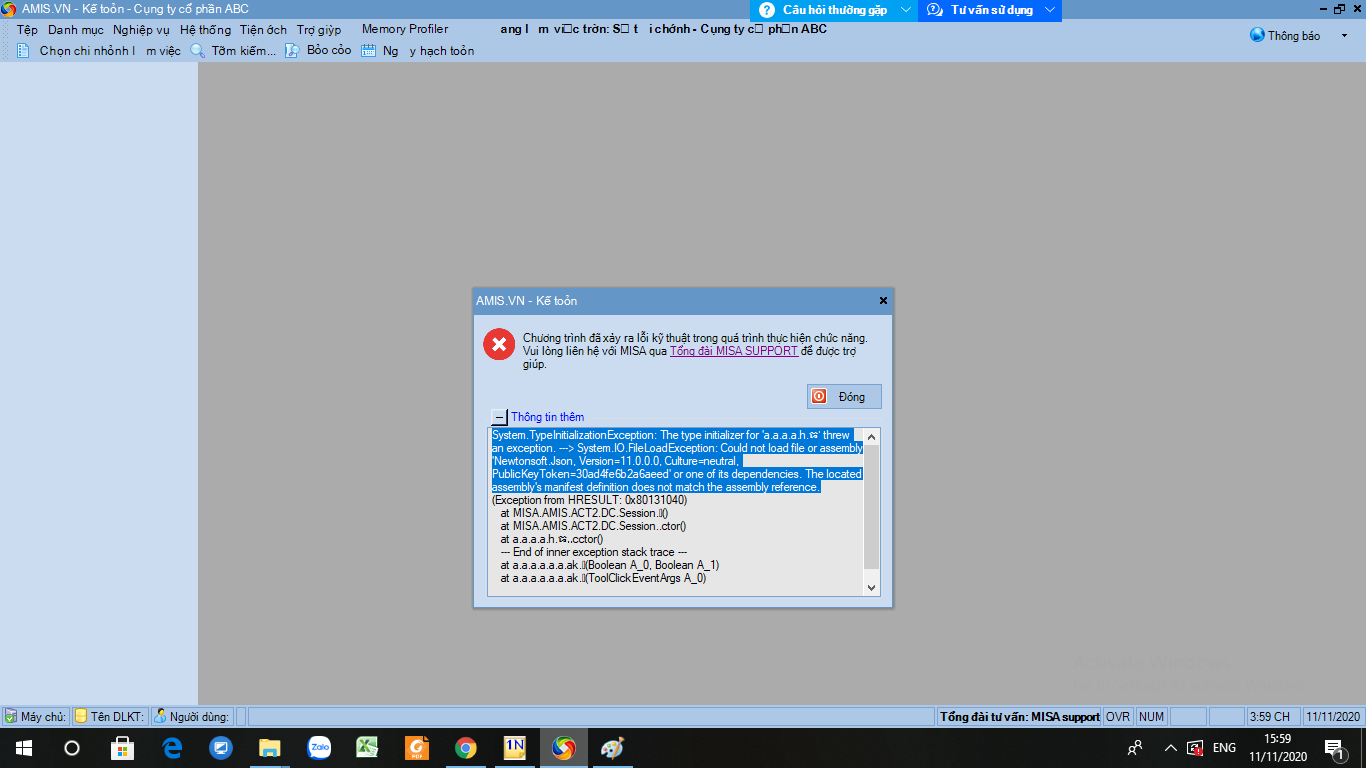Open the Tệp menu
Viewport: 1366px width, 768px height.
(27, 30)
